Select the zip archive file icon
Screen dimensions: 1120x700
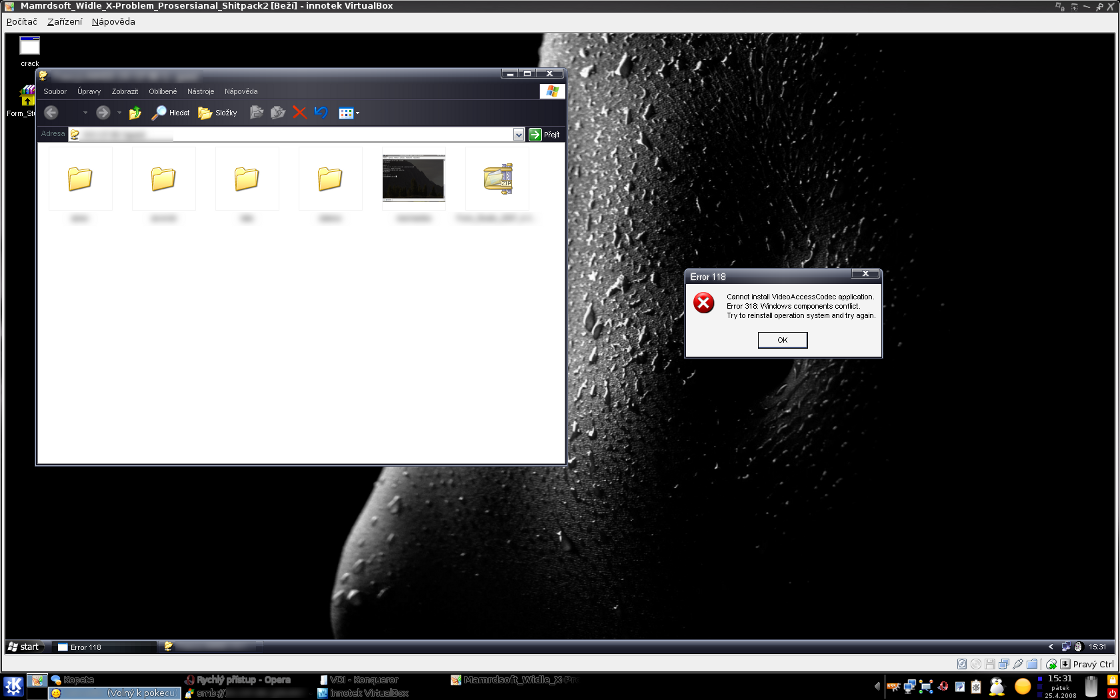(497, 178)
